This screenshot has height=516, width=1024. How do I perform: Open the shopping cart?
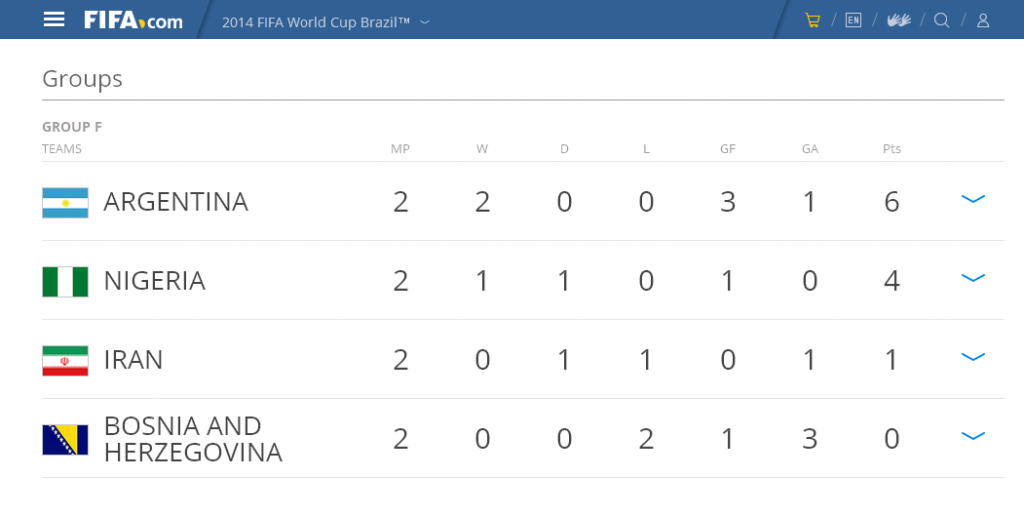[x=812, y=20]
